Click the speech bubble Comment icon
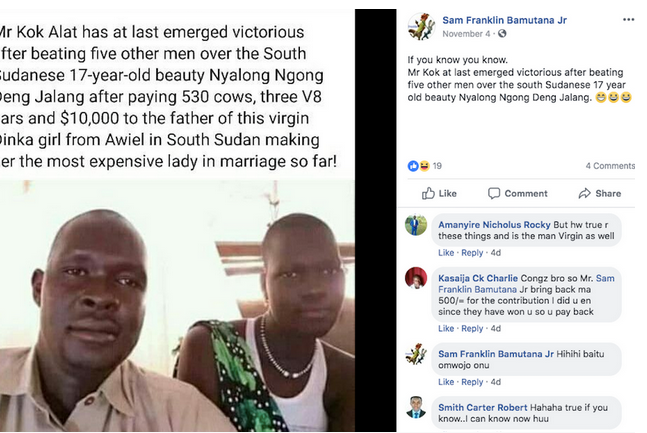This screenshot has height=433, width=647. click(494, 193)
